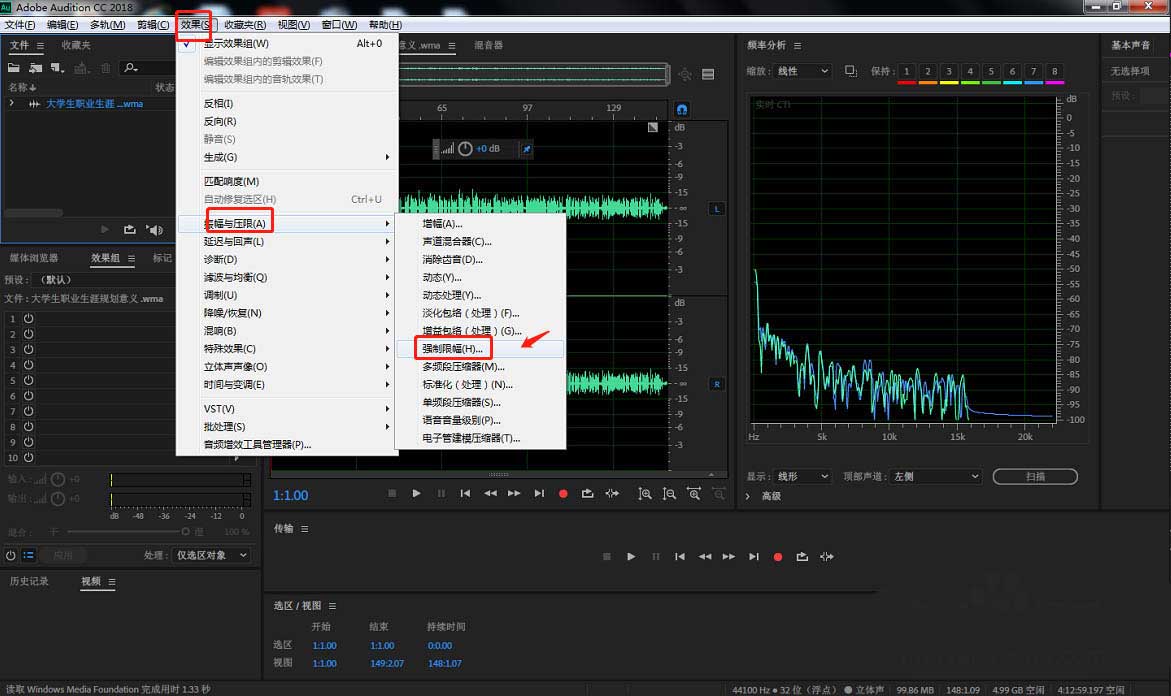Expand the 高级 section
The height and width of the screenshot is (696, 1171).
[x=748, y=496]
